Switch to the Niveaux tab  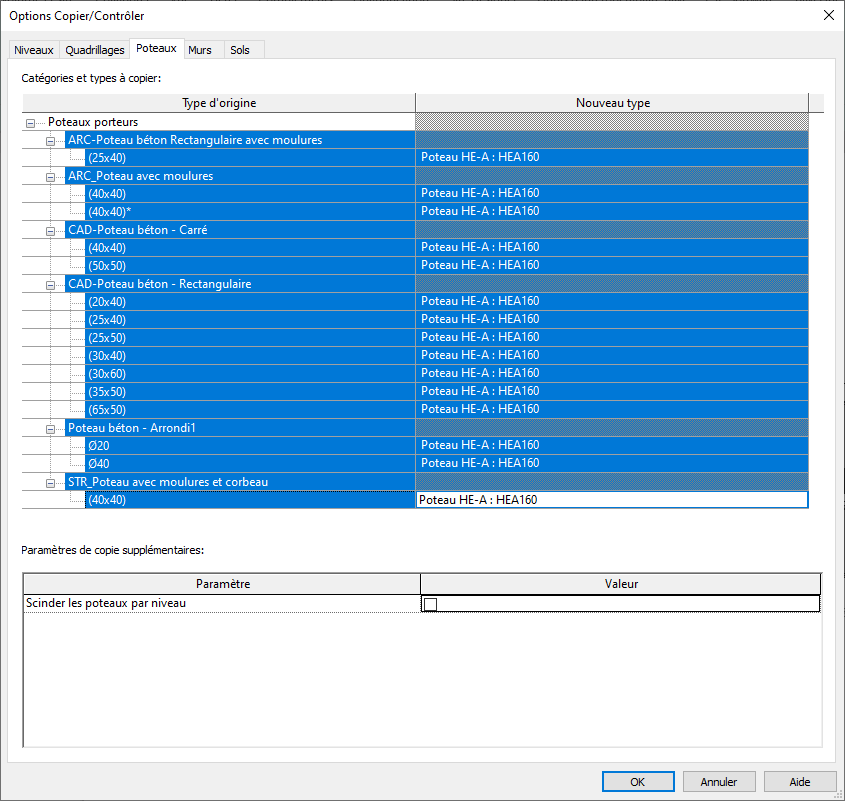(x=33, y=50)
